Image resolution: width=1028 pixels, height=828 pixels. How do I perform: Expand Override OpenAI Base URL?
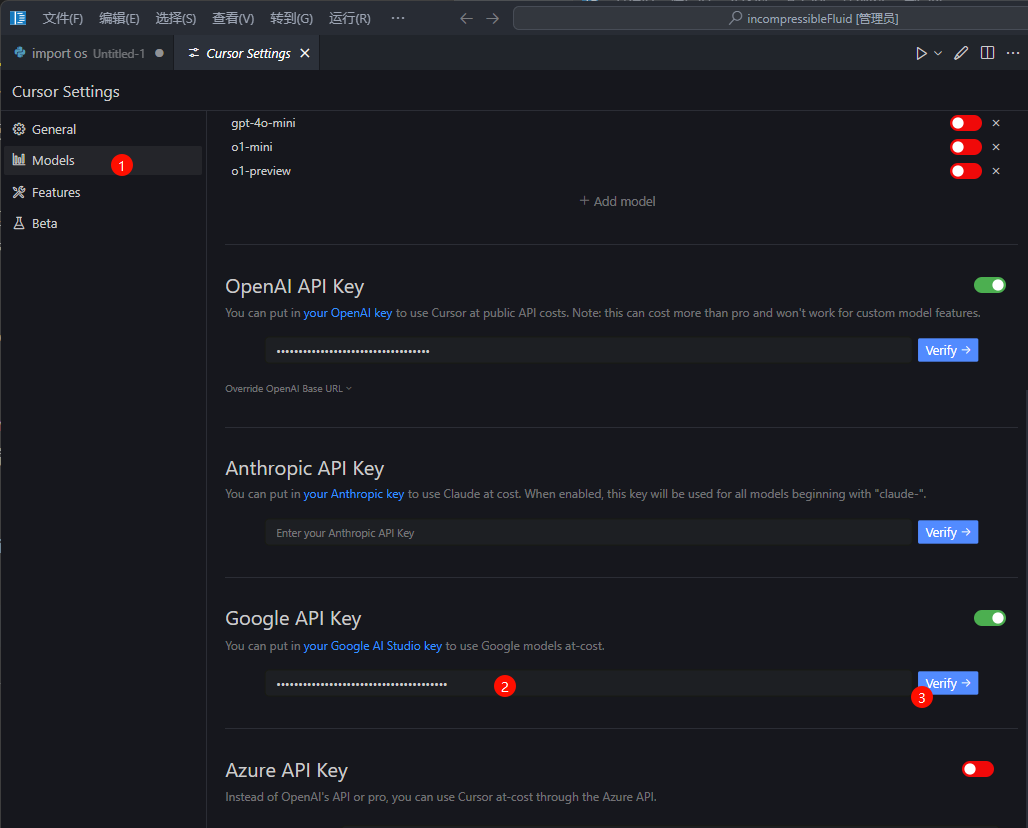pyautogui.click(x=288, y=388)
